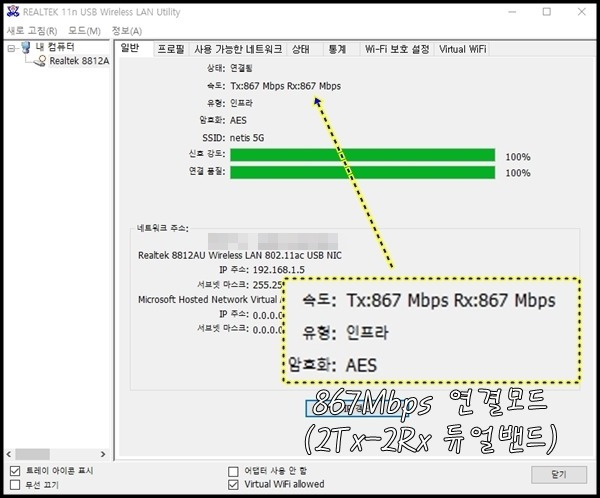
Task: Minimize the Realtek utility window
Action: pos(512,12)
